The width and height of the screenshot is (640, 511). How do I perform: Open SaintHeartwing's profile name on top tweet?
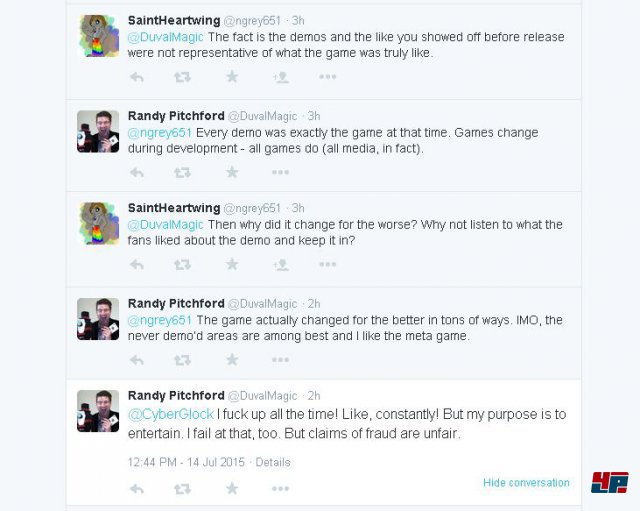point(174,20)
